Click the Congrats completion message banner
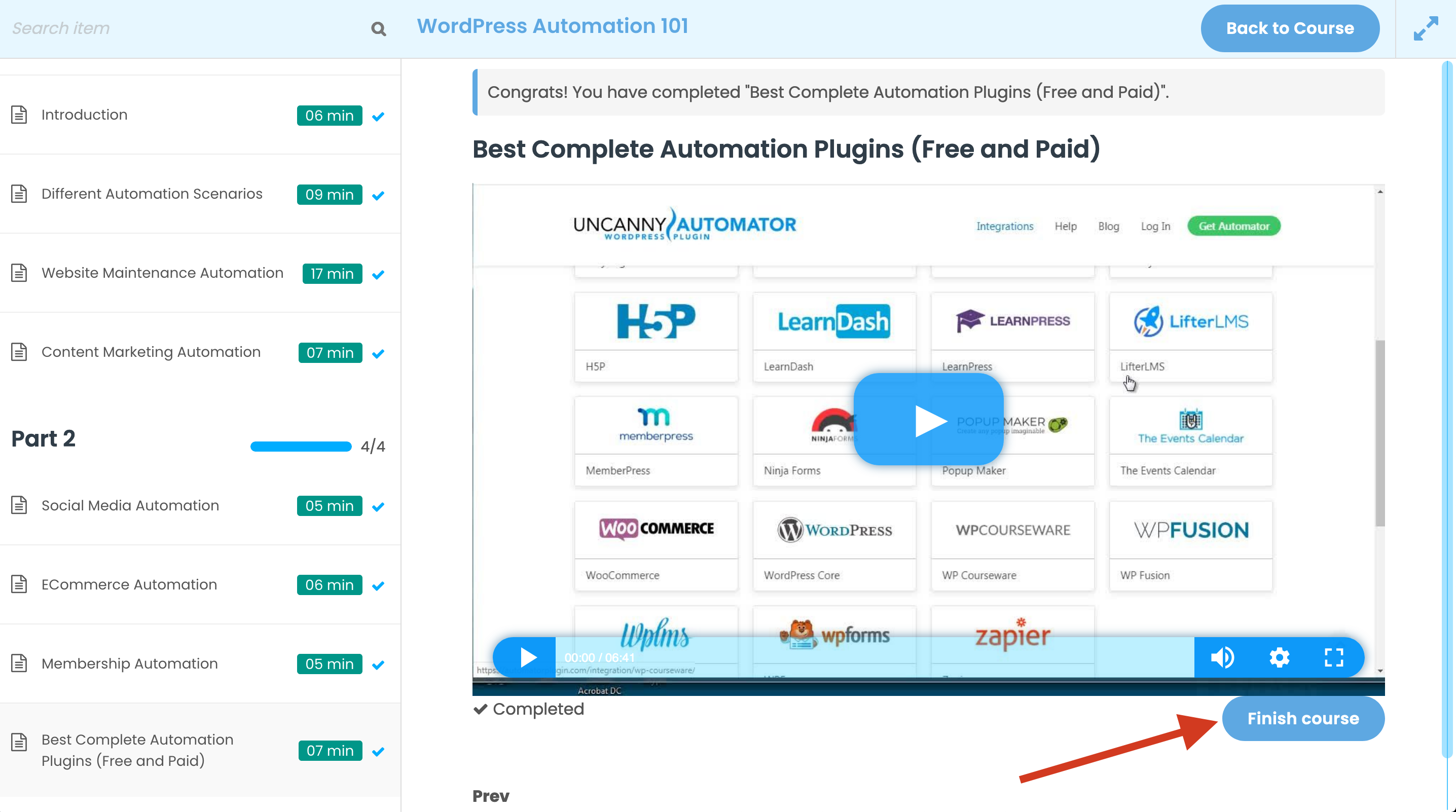This screenshot has width=1456, height=812. (928, 92)
